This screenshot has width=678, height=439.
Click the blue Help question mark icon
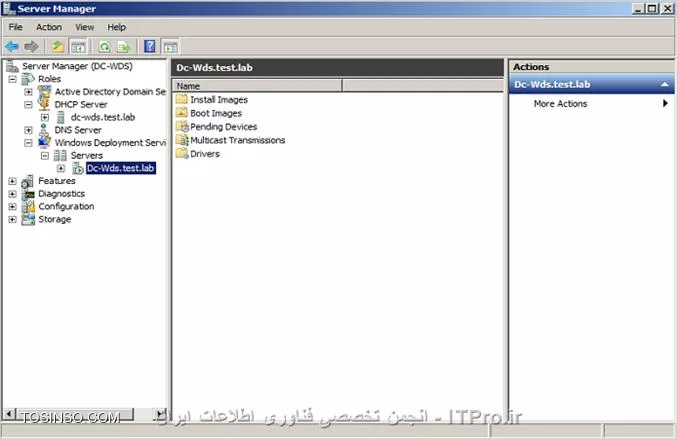coord(150,46)
